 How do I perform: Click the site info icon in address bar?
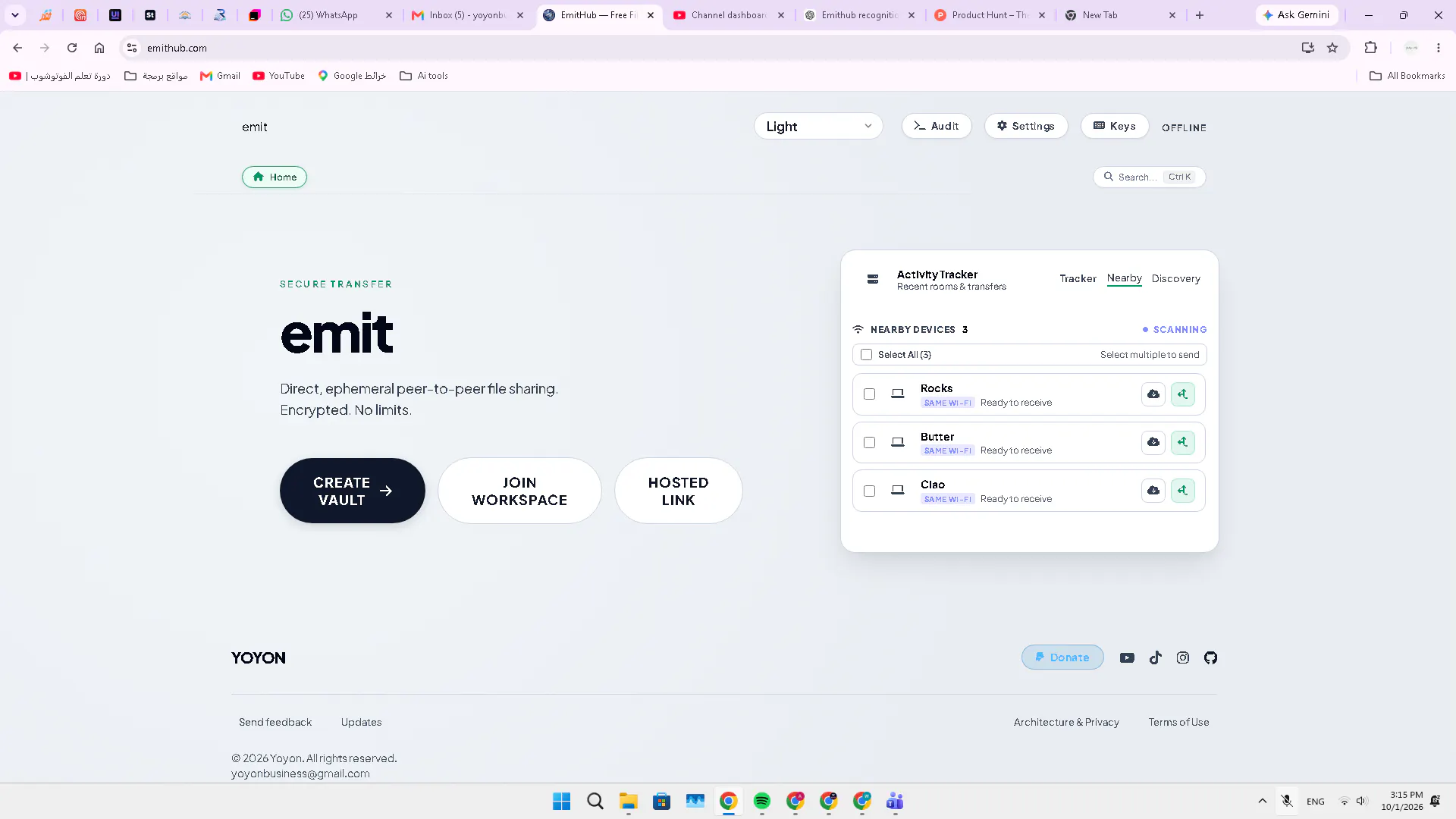click(x=132, y=48)
